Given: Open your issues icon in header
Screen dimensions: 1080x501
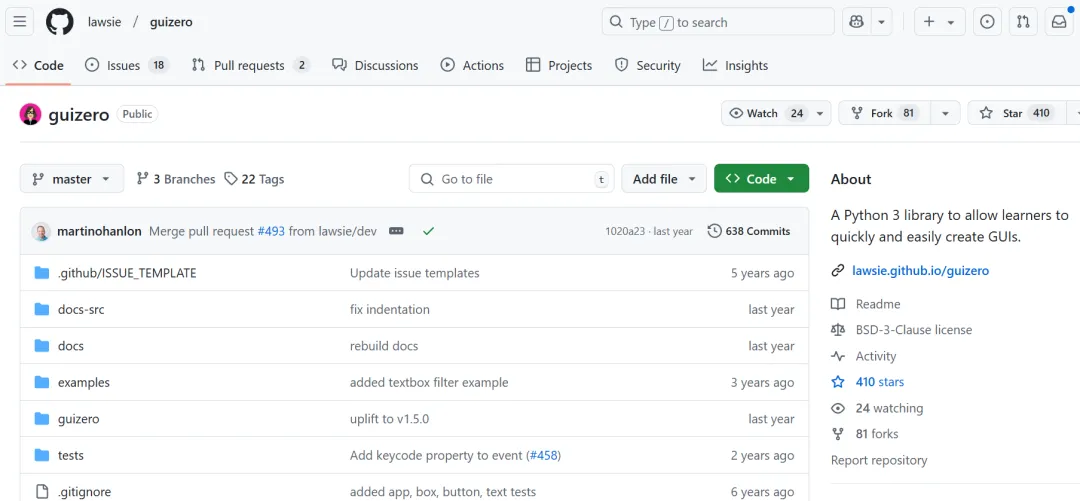Looking at the screenshot, I should 987,22.
